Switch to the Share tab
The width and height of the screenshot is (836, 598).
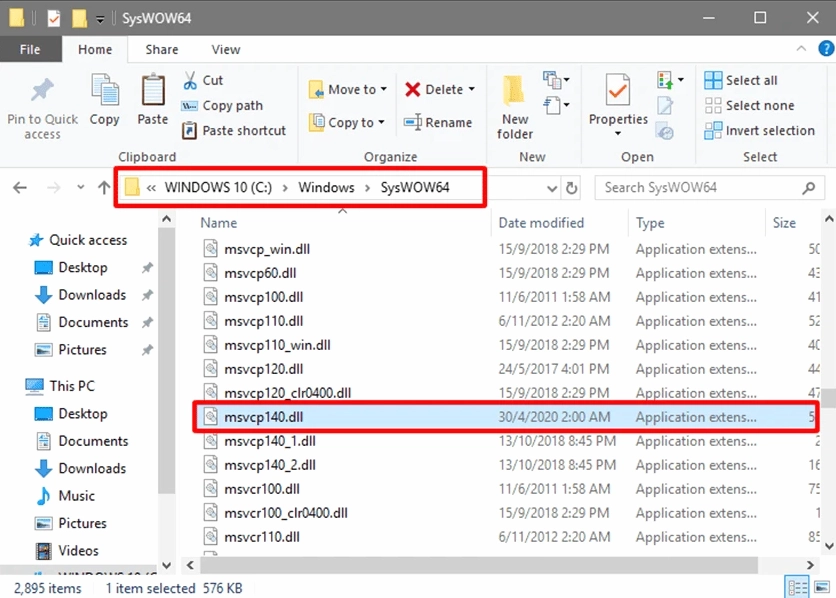(x=162, y=50)
